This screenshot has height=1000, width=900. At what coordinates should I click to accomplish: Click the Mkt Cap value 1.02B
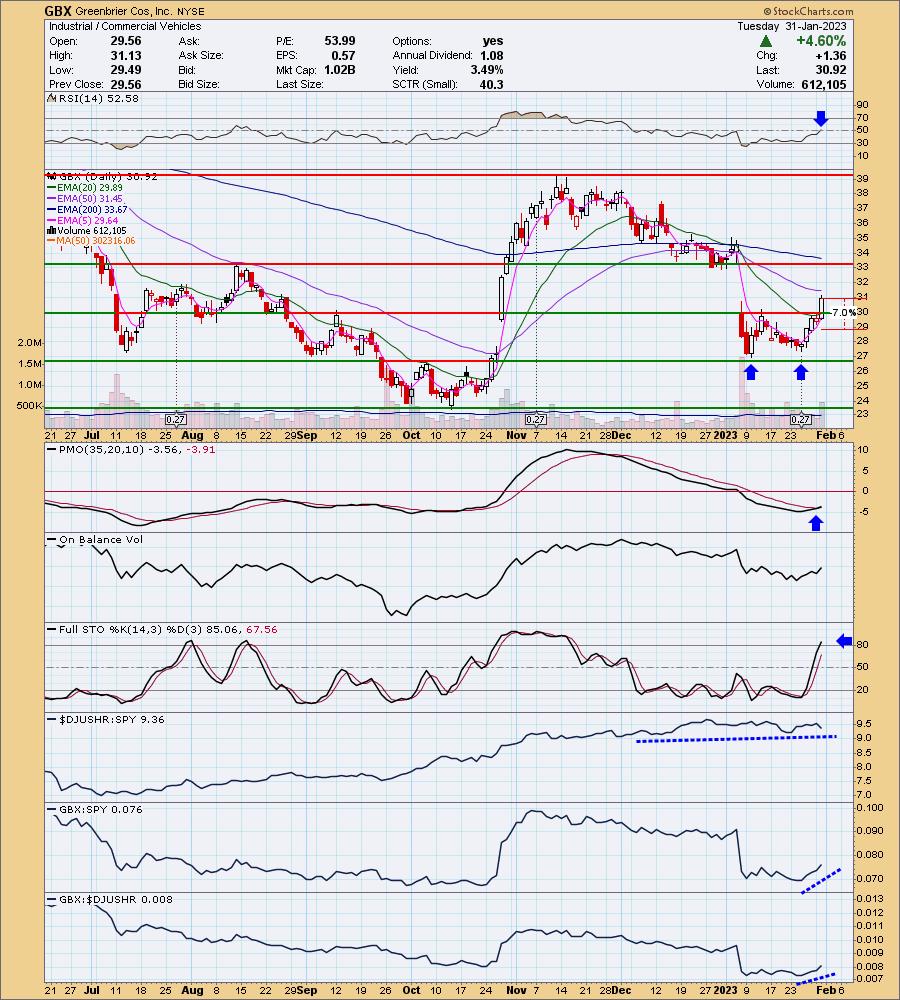pyautogui.click(x=339, y=70)
